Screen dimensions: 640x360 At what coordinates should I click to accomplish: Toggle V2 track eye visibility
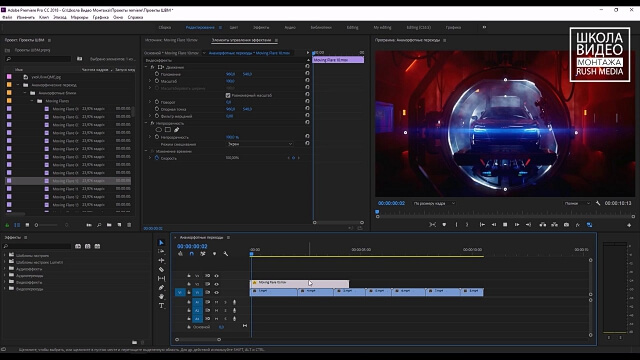[x=216, y=284]
